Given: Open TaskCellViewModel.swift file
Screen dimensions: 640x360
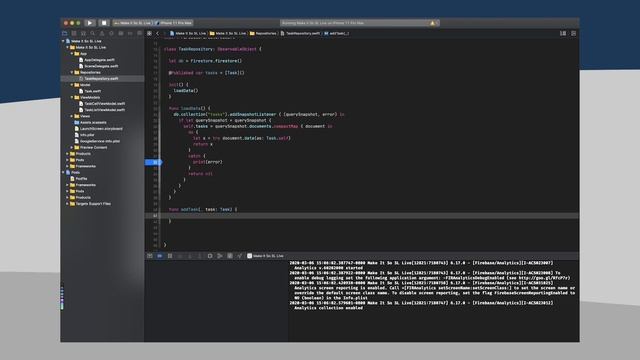Looking at the screenshot, I should pos(102,104).
